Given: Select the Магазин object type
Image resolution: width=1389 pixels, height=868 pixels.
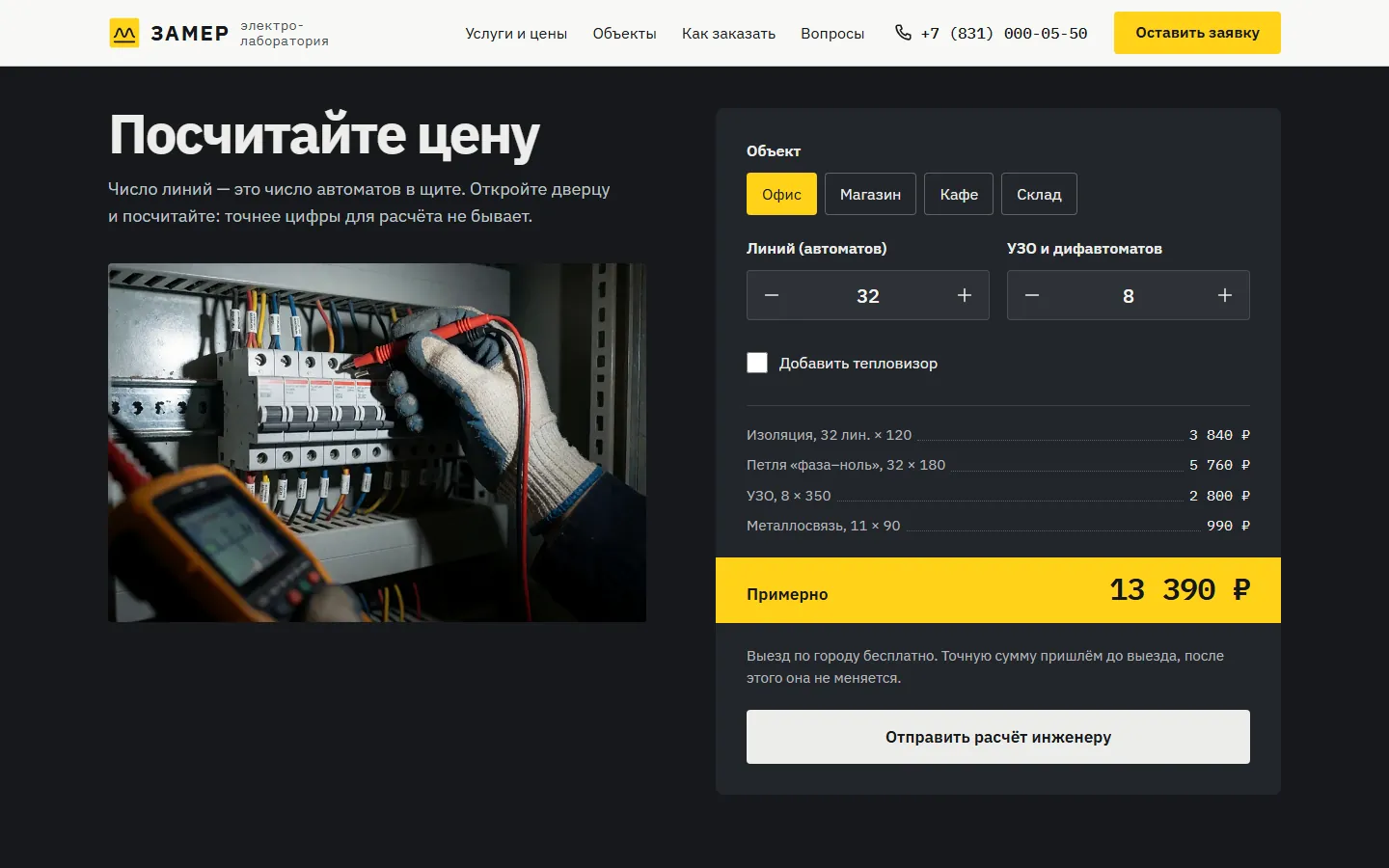Looking at the screenshot, I should [870, 194].
